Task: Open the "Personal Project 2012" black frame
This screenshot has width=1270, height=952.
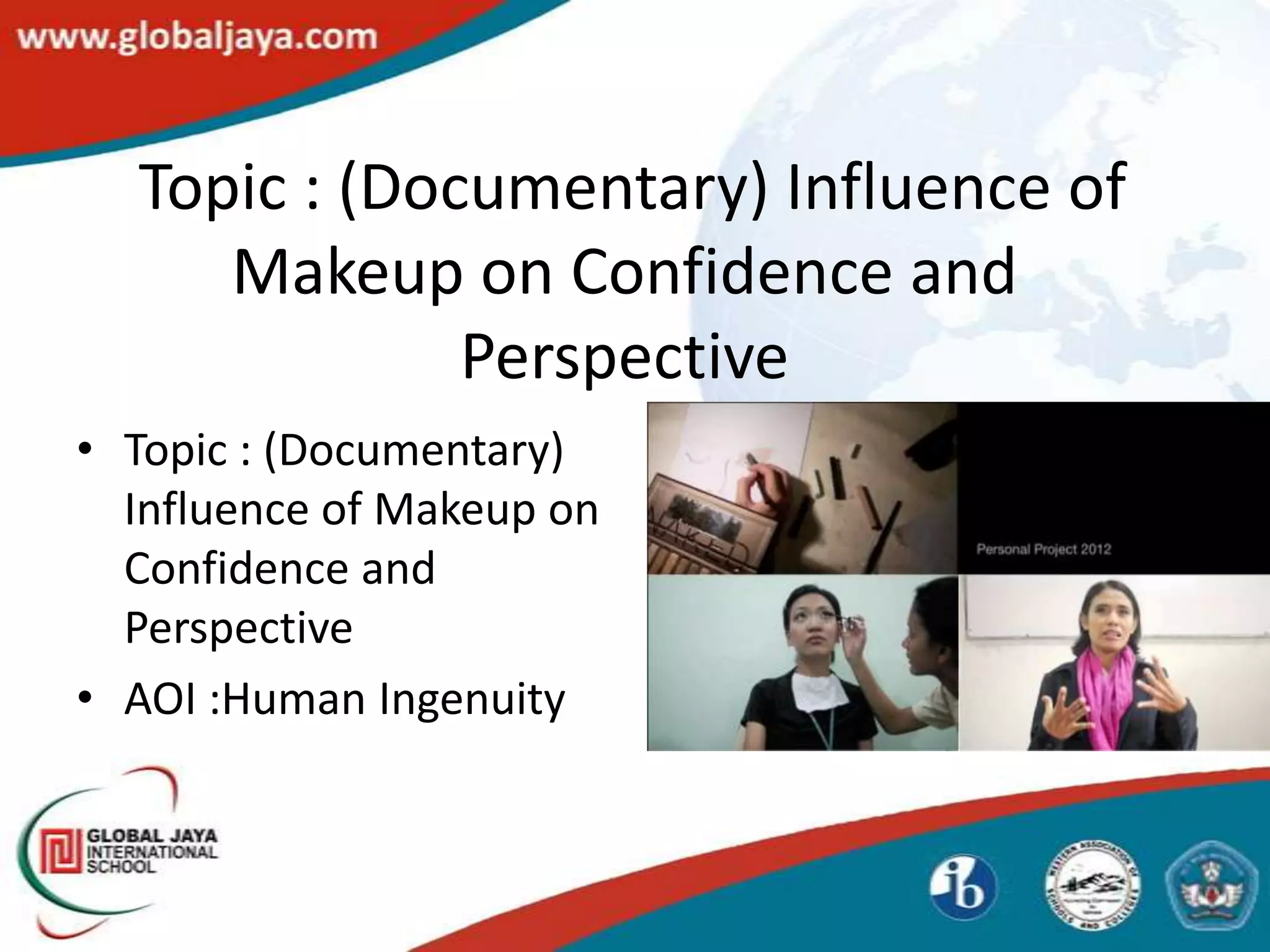Action: [x=1114, y=488]
